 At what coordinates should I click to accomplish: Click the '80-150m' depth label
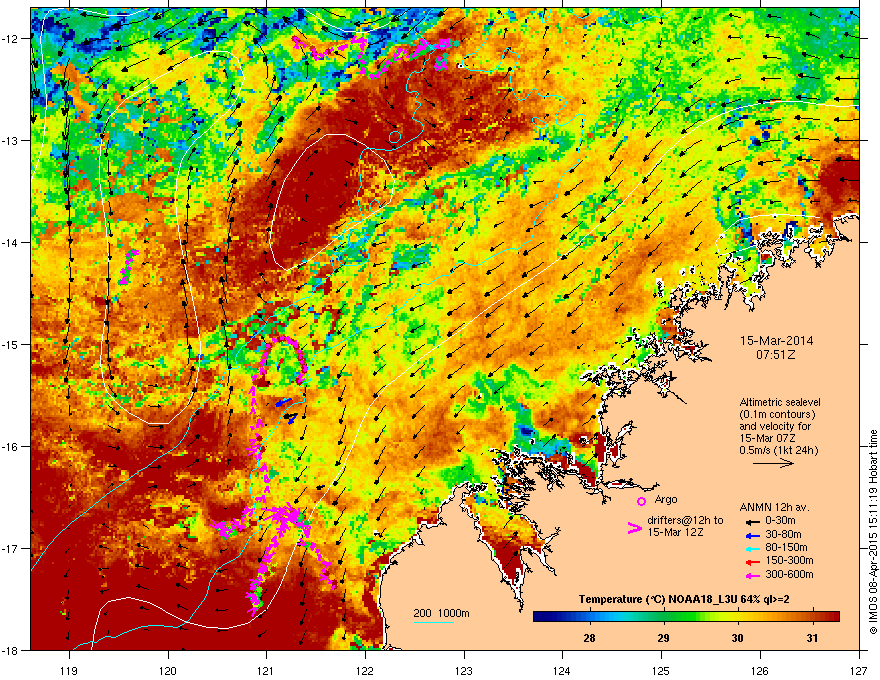point(786,548)
